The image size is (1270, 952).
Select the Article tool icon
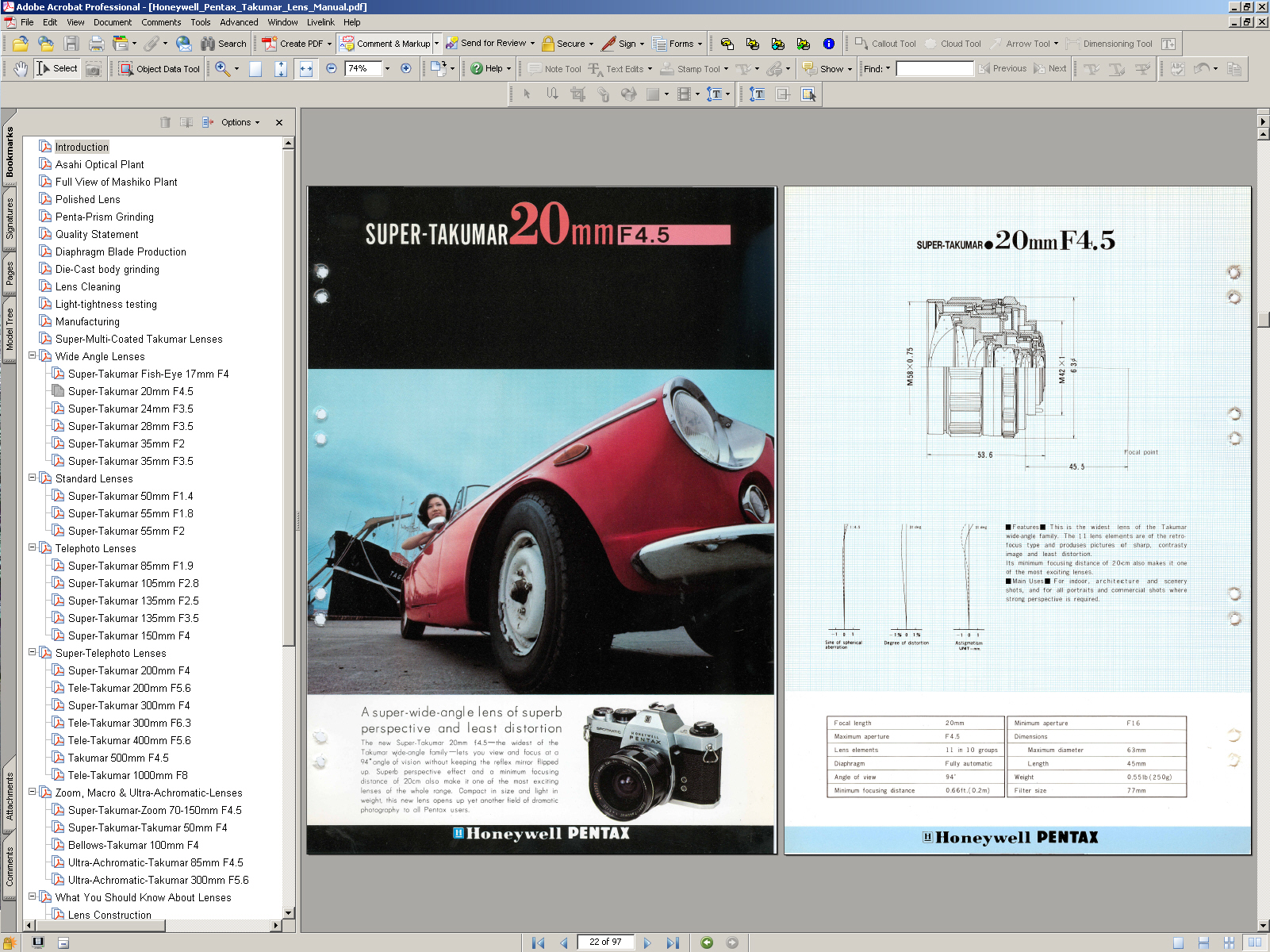tap(552, 94)
